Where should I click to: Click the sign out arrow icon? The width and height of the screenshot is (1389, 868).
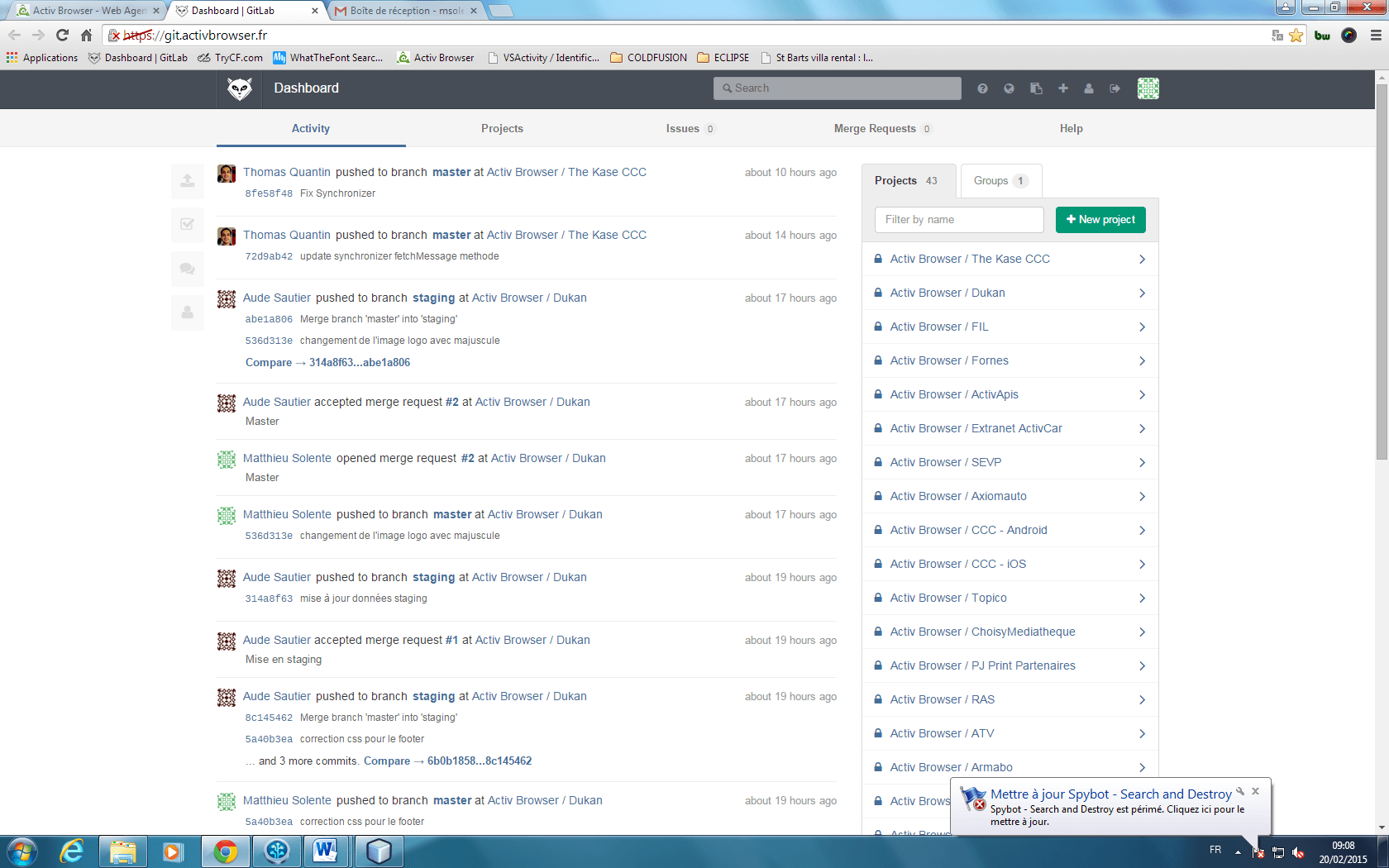pos(1115,88)
